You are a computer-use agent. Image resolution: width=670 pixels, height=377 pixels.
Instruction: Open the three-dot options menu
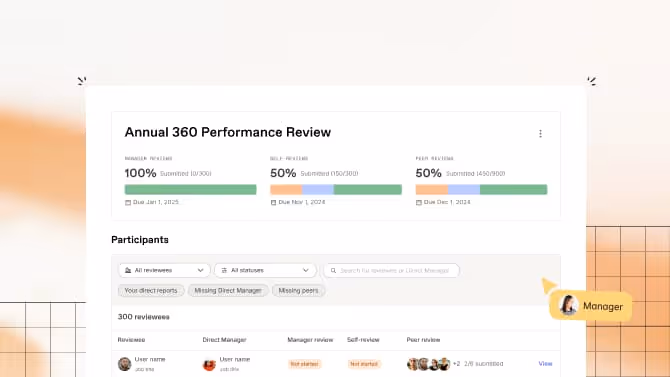pos(540,134)
